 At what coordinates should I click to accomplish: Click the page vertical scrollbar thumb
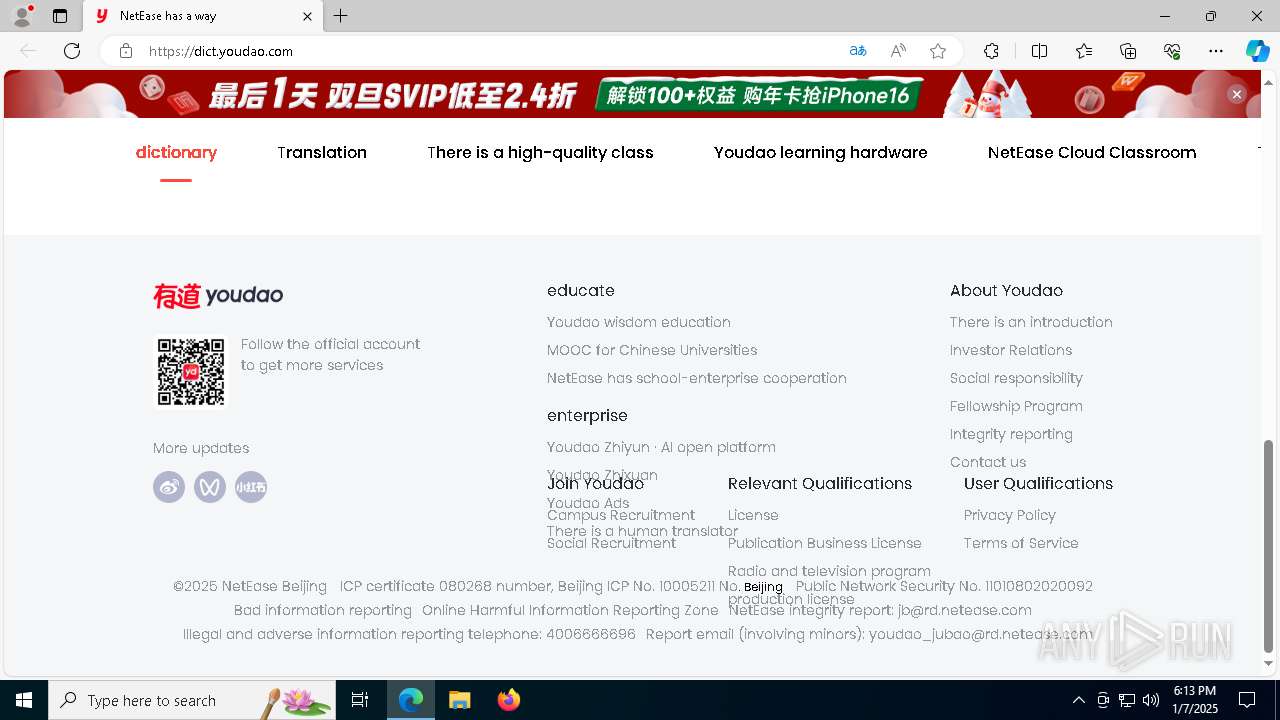tap(1269, 545)
